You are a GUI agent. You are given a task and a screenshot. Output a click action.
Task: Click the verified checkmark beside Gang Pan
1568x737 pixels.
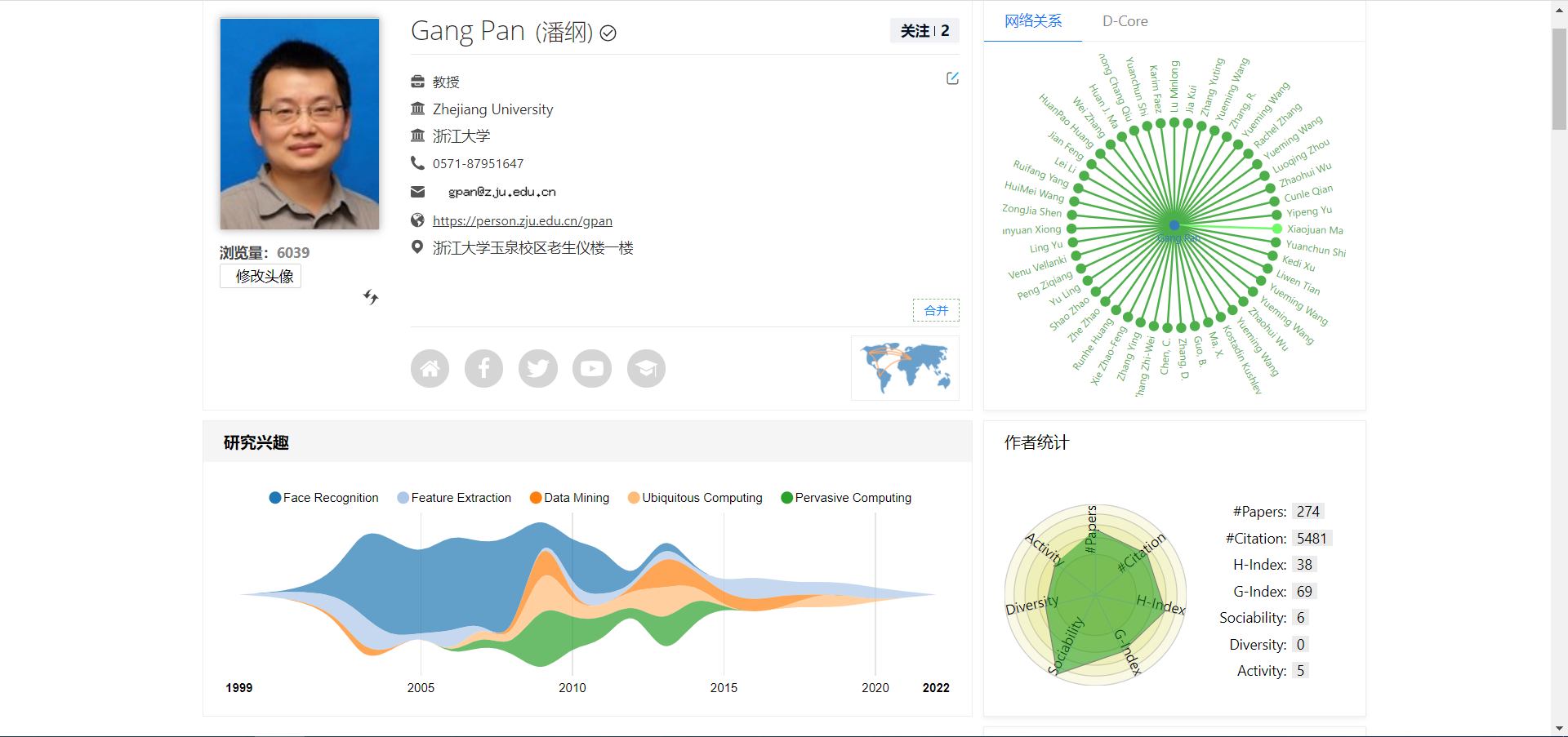607,34
